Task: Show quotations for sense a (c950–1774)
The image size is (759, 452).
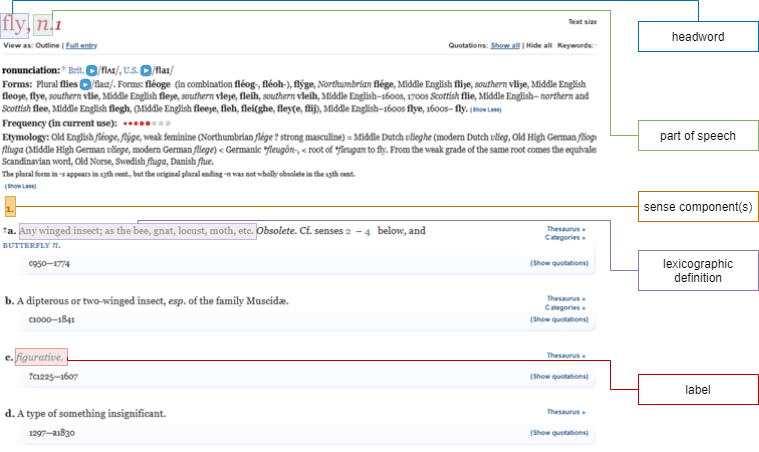Action: [559, 263]
